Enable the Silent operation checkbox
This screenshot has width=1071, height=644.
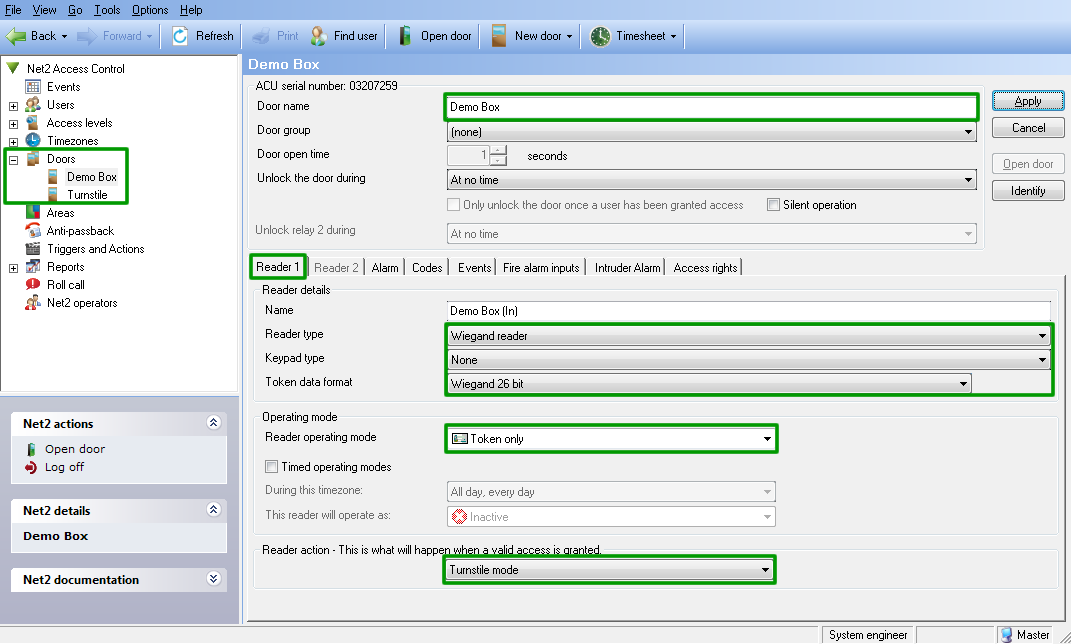point(773,205)
